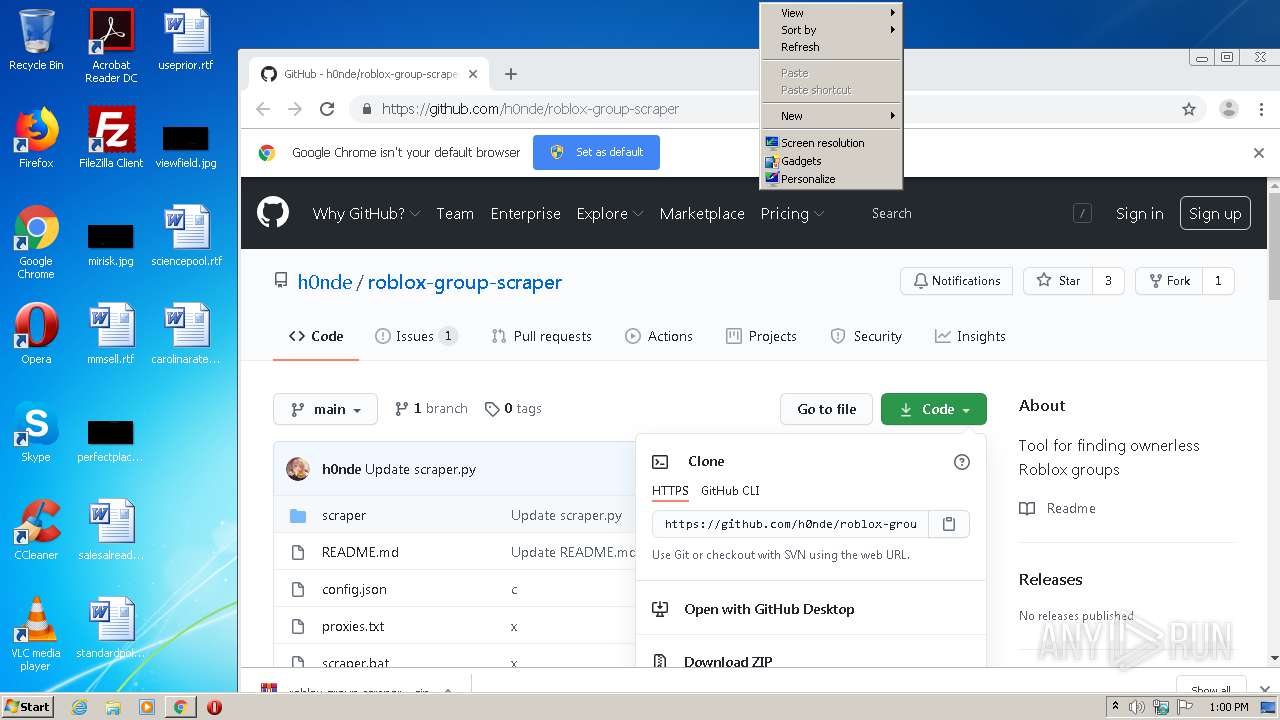
Task: Open the Recycle Bin desktop icon
Action: (36, 40)
